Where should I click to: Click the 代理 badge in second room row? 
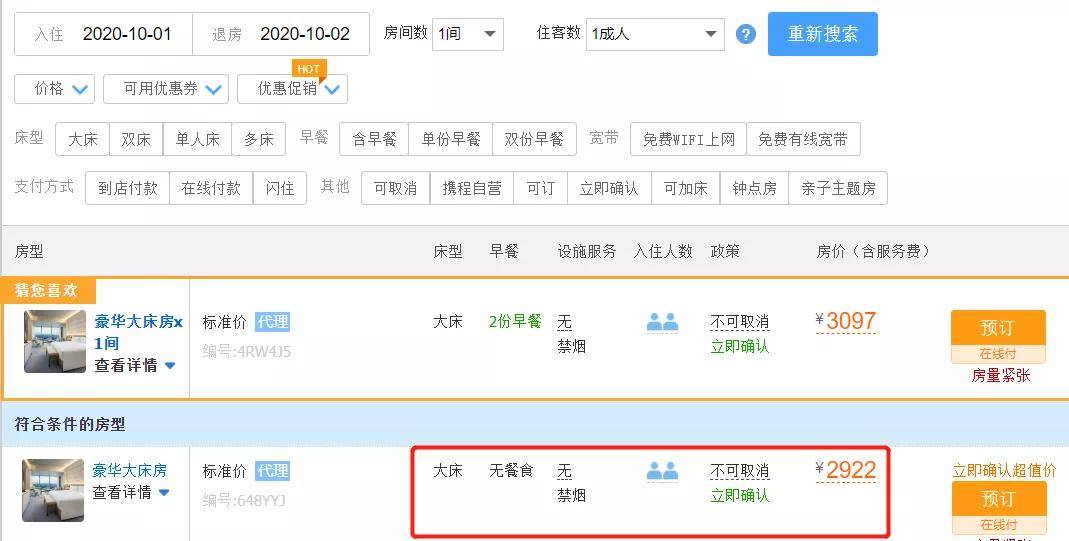[272, 471]
